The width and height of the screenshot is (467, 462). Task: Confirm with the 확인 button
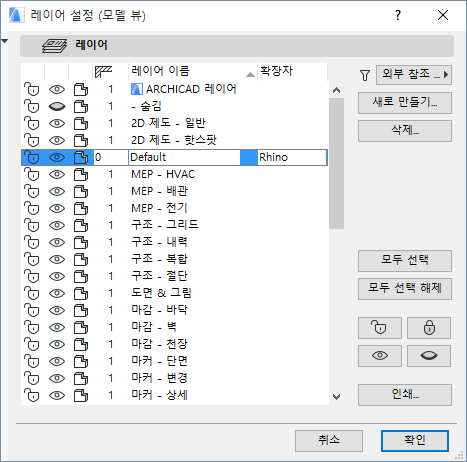pos(415,441)
